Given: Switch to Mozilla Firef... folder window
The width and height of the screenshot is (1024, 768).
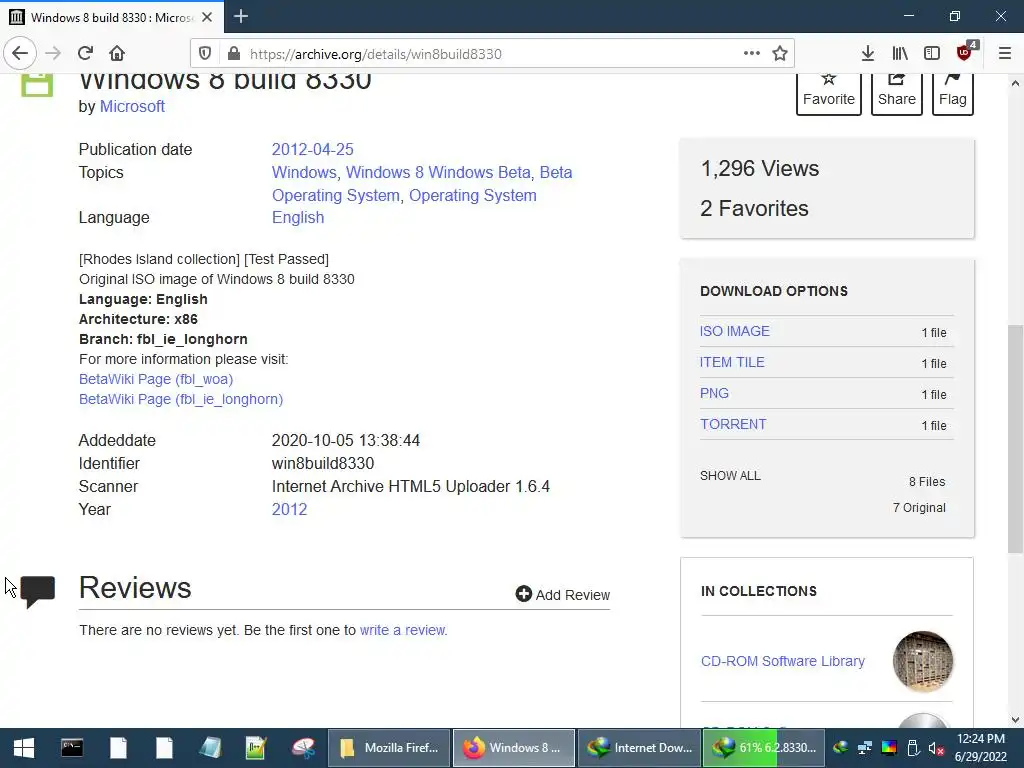Looking at the screenshot, I should click(389, 748).
